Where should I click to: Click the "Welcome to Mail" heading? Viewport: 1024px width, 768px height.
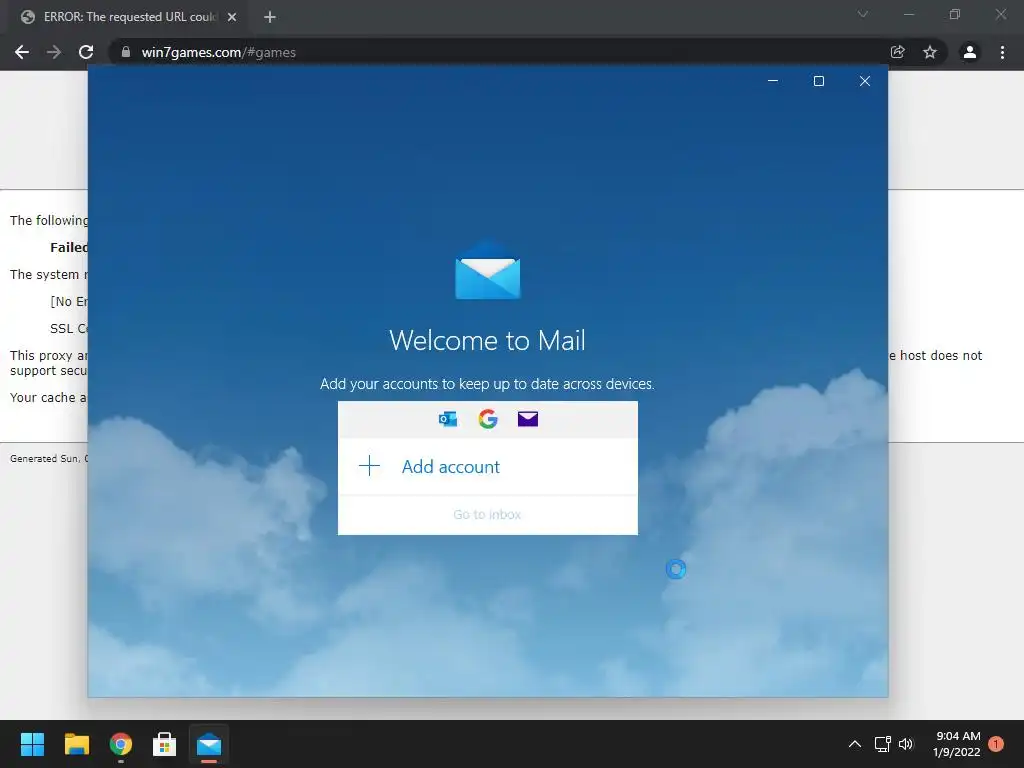click(x=487, y=340)
